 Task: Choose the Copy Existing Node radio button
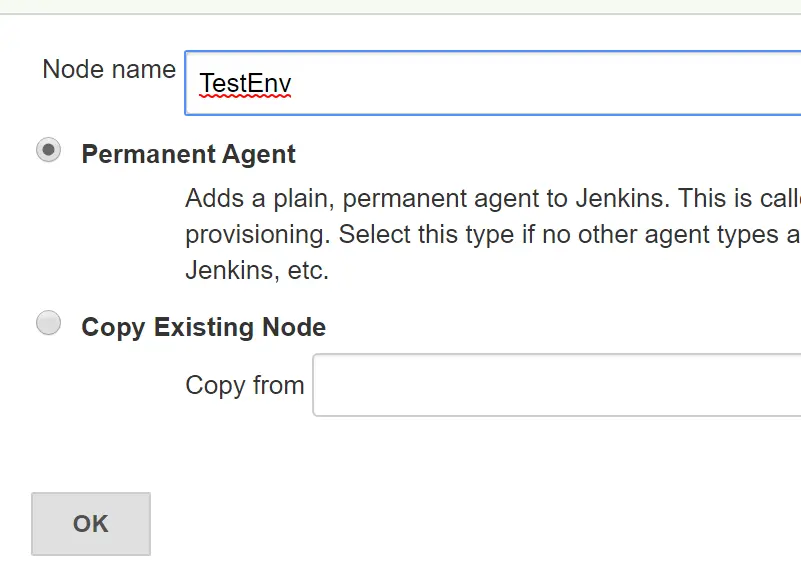48,323
